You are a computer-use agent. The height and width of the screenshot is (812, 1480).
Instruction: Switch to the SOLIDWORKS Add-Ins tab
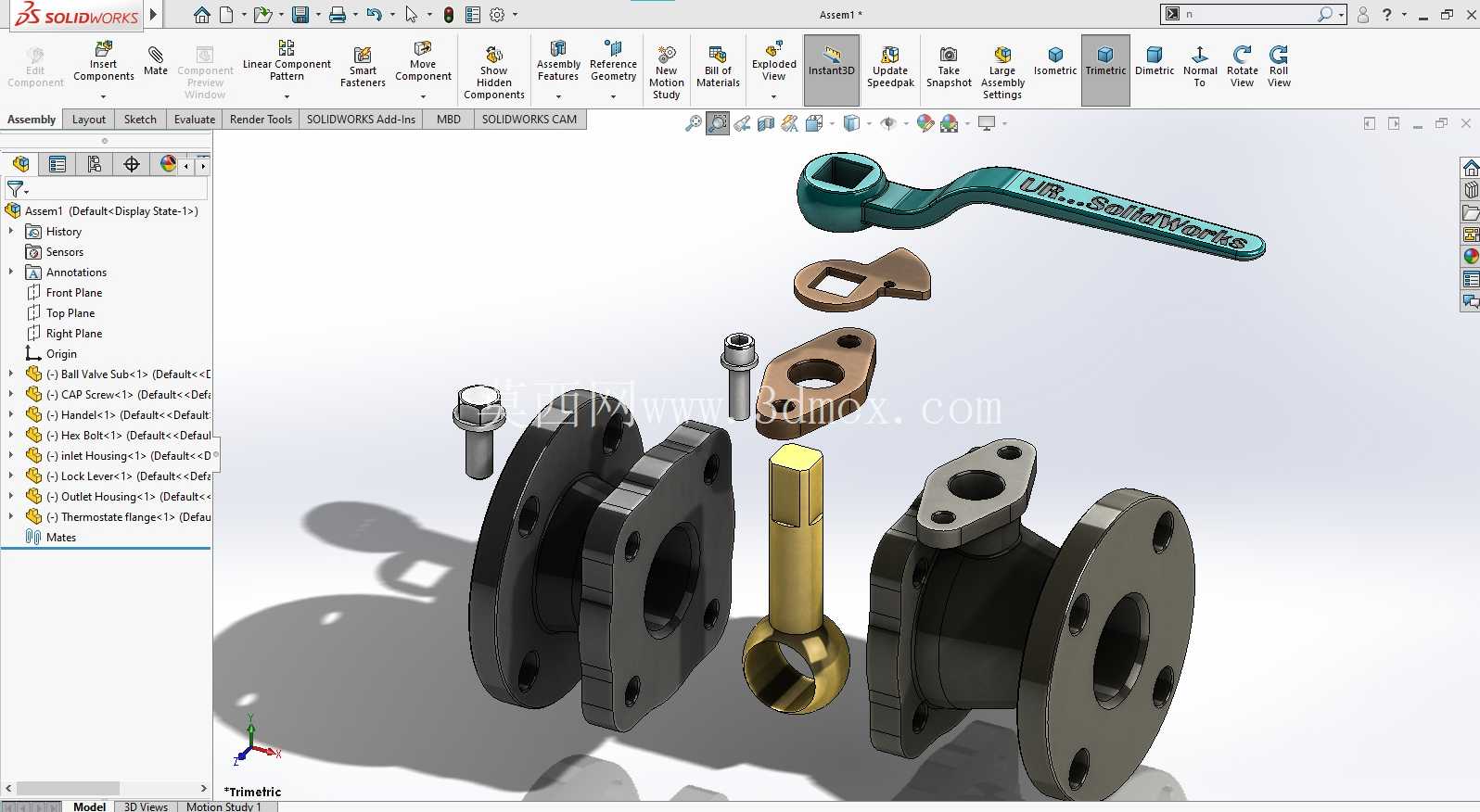(x=361, y=119)
